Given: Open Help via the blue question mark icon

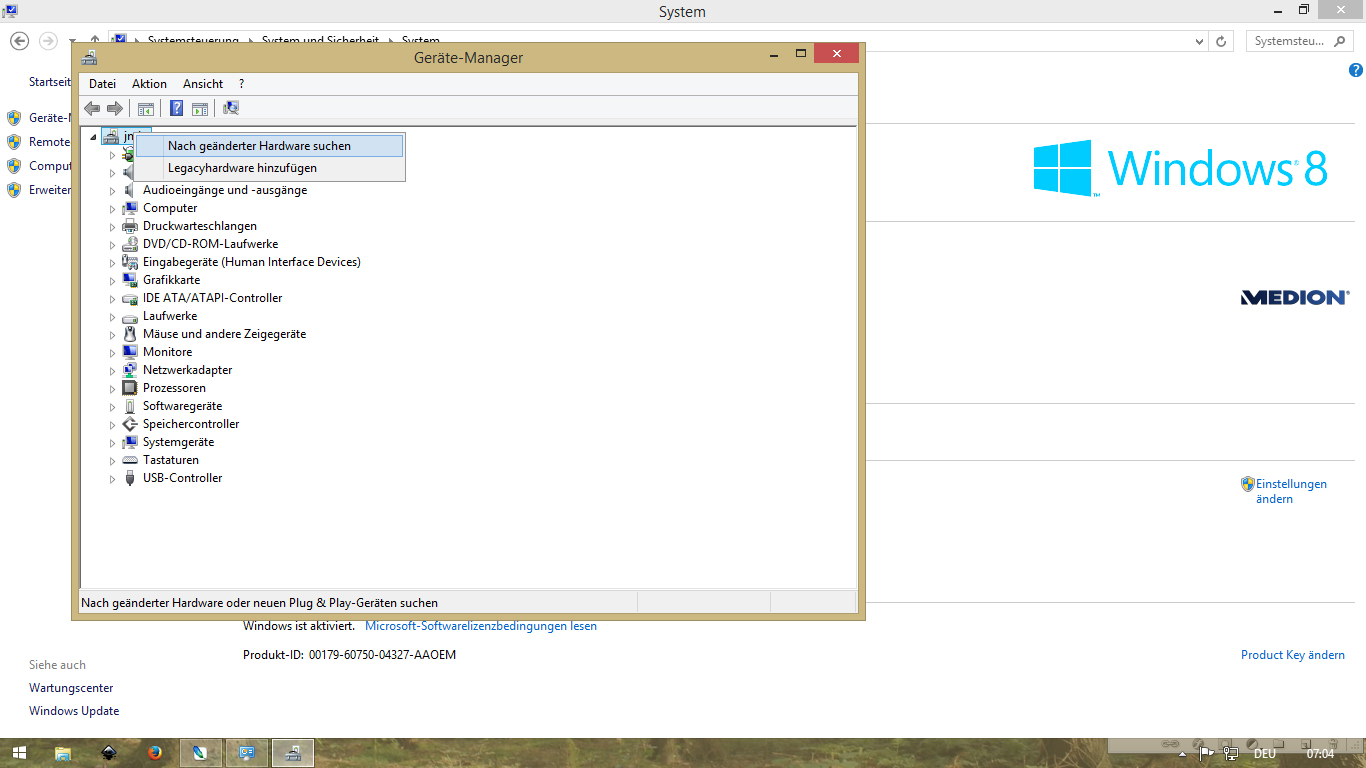Looking at the screenshot, I should pyautogui.click(x=176, y=108).
